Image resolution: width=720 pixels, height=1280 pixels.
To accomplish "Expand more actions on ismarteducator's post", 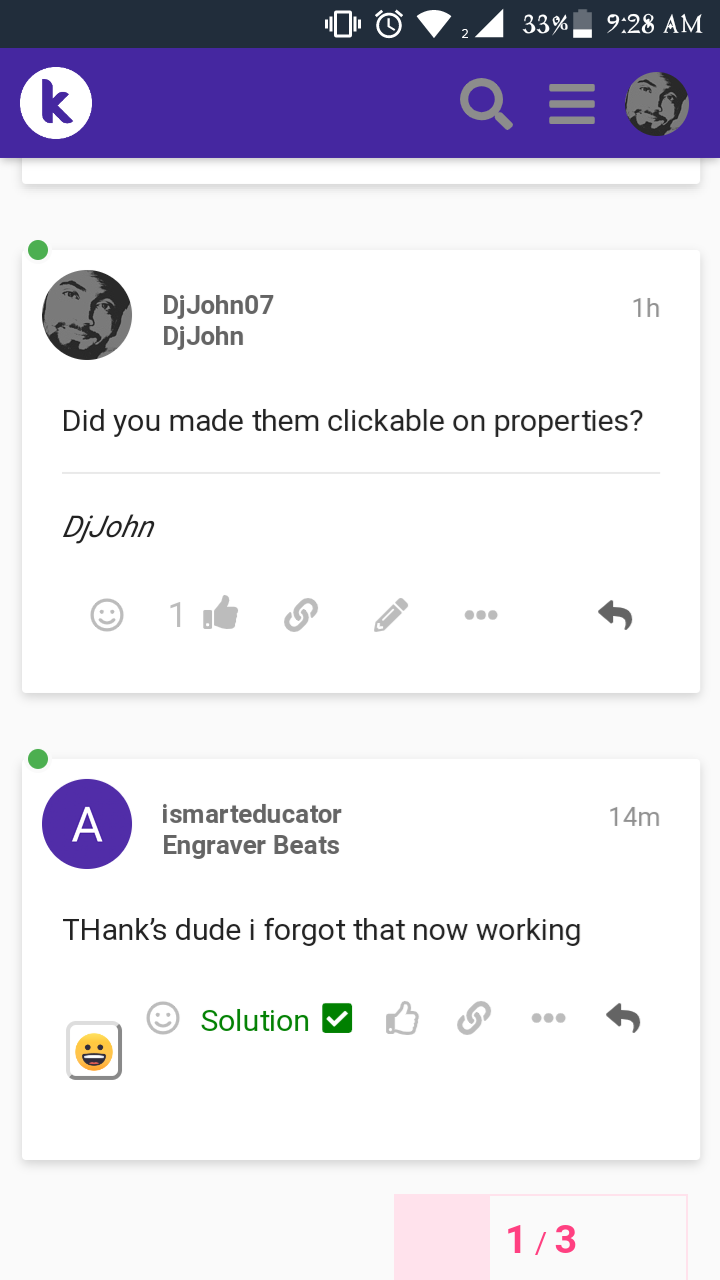I will pos(549,1018).
